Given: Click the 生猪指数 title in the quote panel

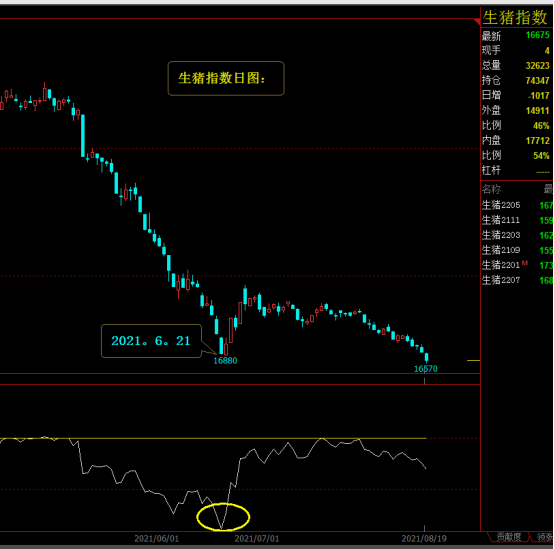Looking at the screenshot, I should 515,18.
